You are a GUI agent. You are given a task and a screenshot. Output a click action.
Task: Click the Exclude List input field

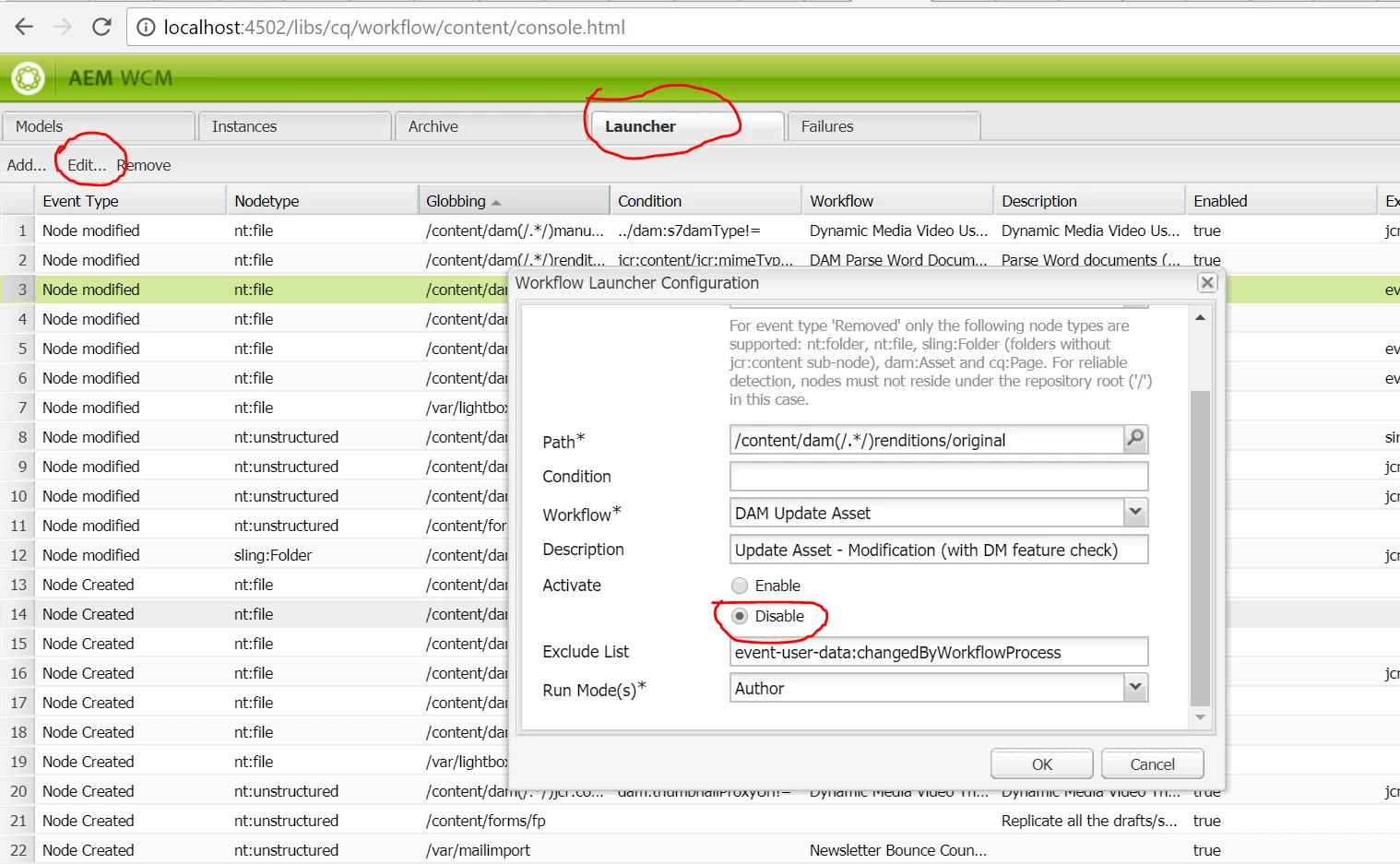click(939, 652)
